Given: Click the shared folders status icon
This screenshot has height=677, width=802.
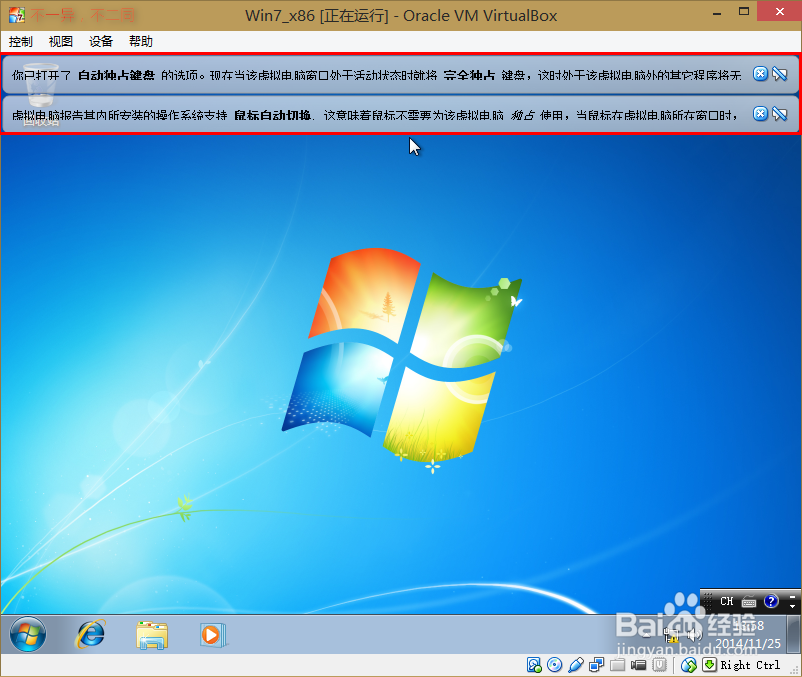Looking at the screenshot, I should [617, 665].
